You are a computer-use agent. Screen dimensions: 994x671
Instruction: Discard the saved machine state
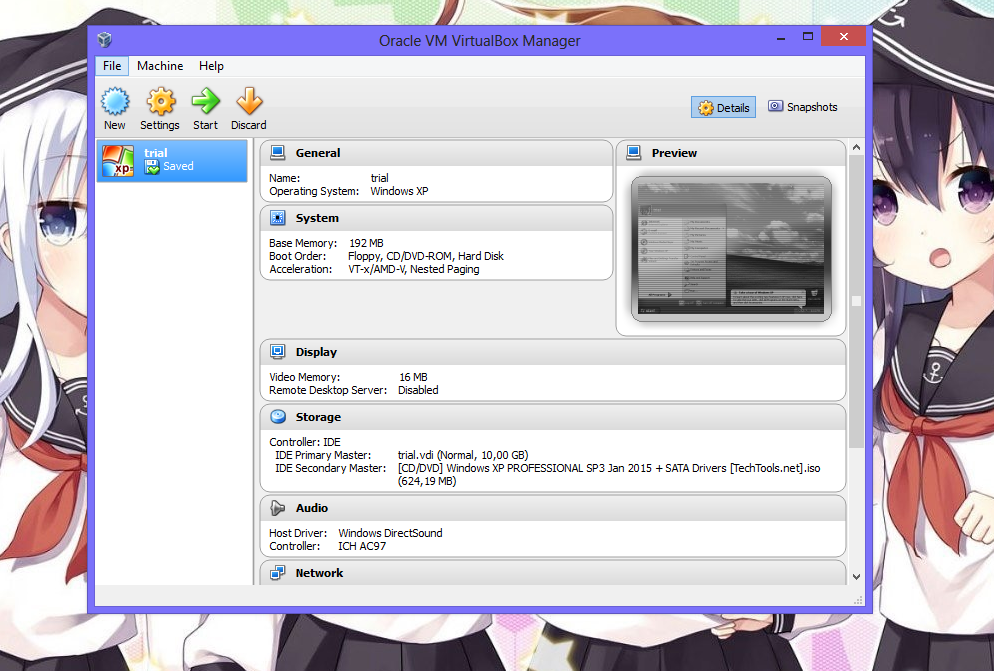[248, 107]
